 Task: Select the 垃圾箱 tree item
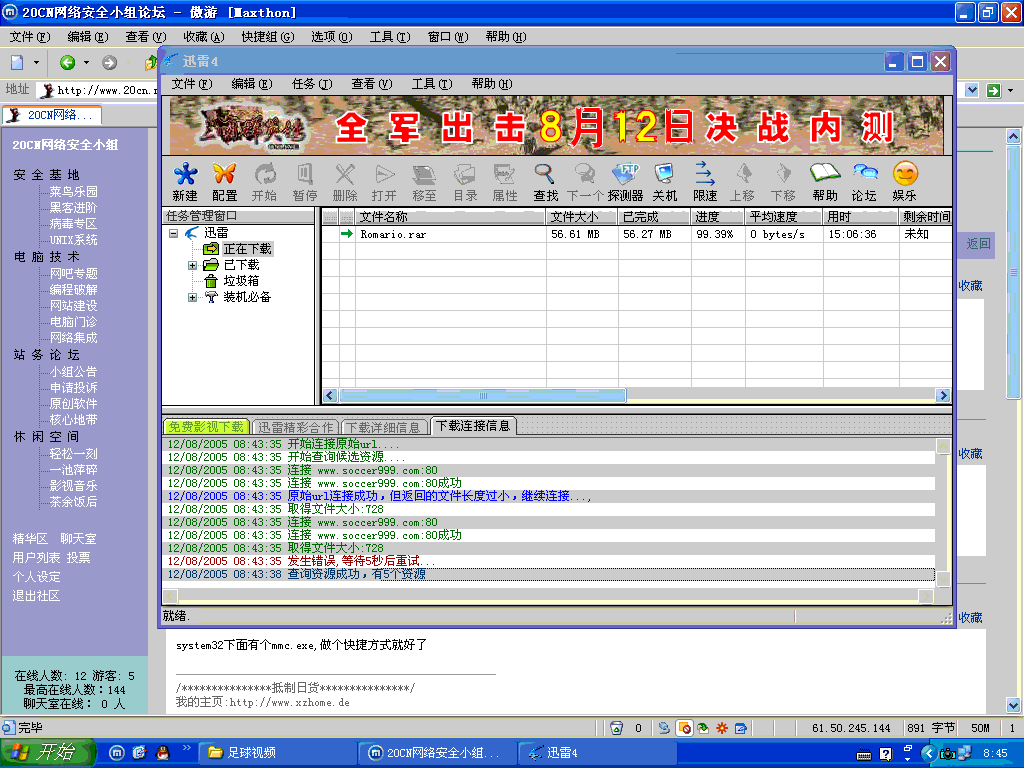click(x=241, y=281)
